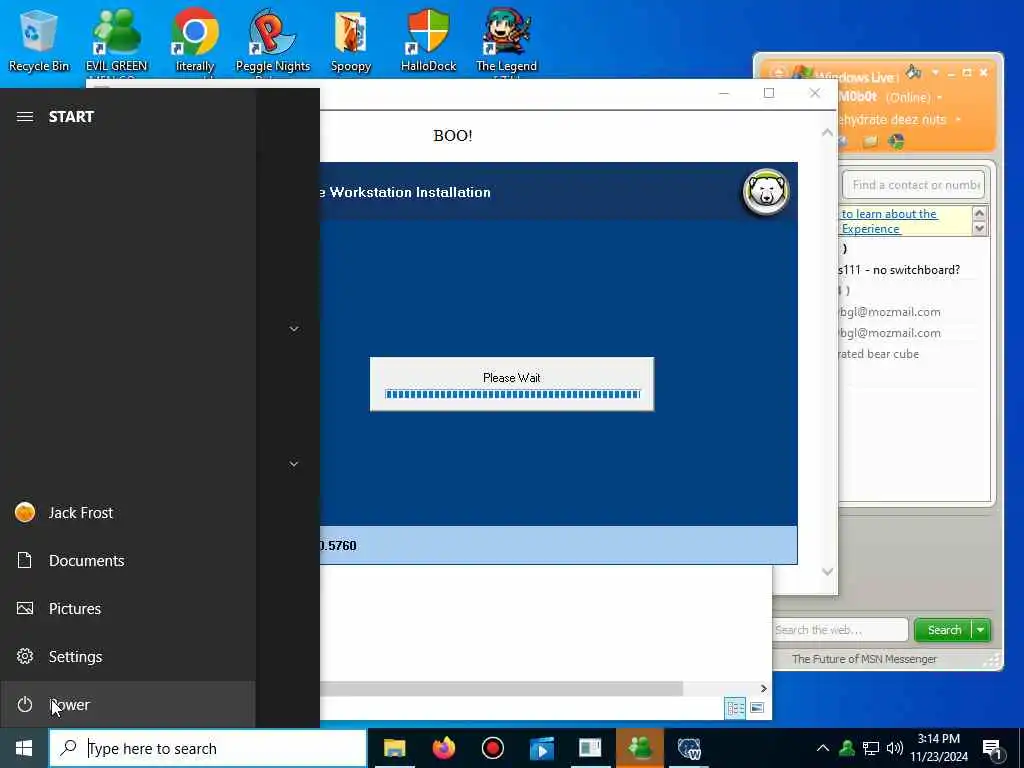Open the media player clapperboard taskbar icon

click(541, 748)
